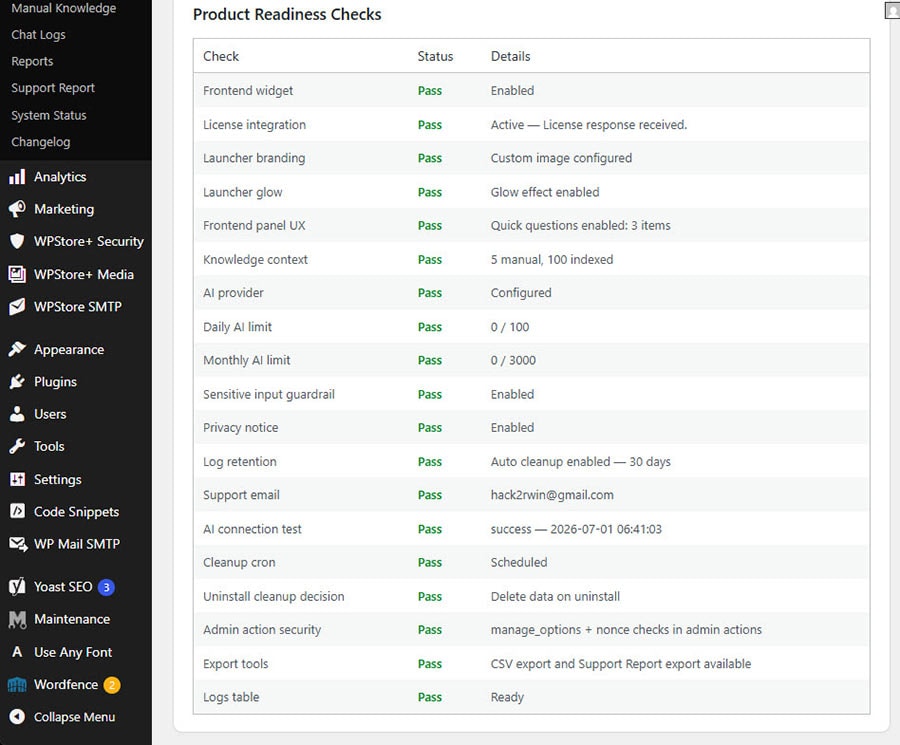Image resolution: width=900 pixels, height=745 pixels.
Task: Open the System Status submenu item
Action: (x=49, y=115)
